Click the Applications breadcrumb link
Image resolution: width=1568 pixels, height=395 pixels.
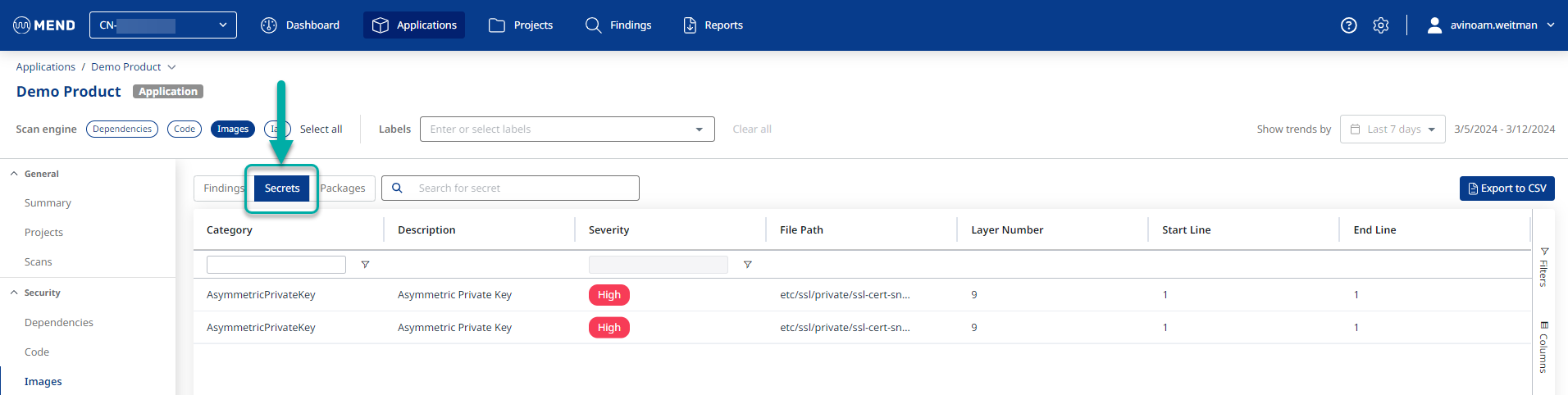(45, 67)
